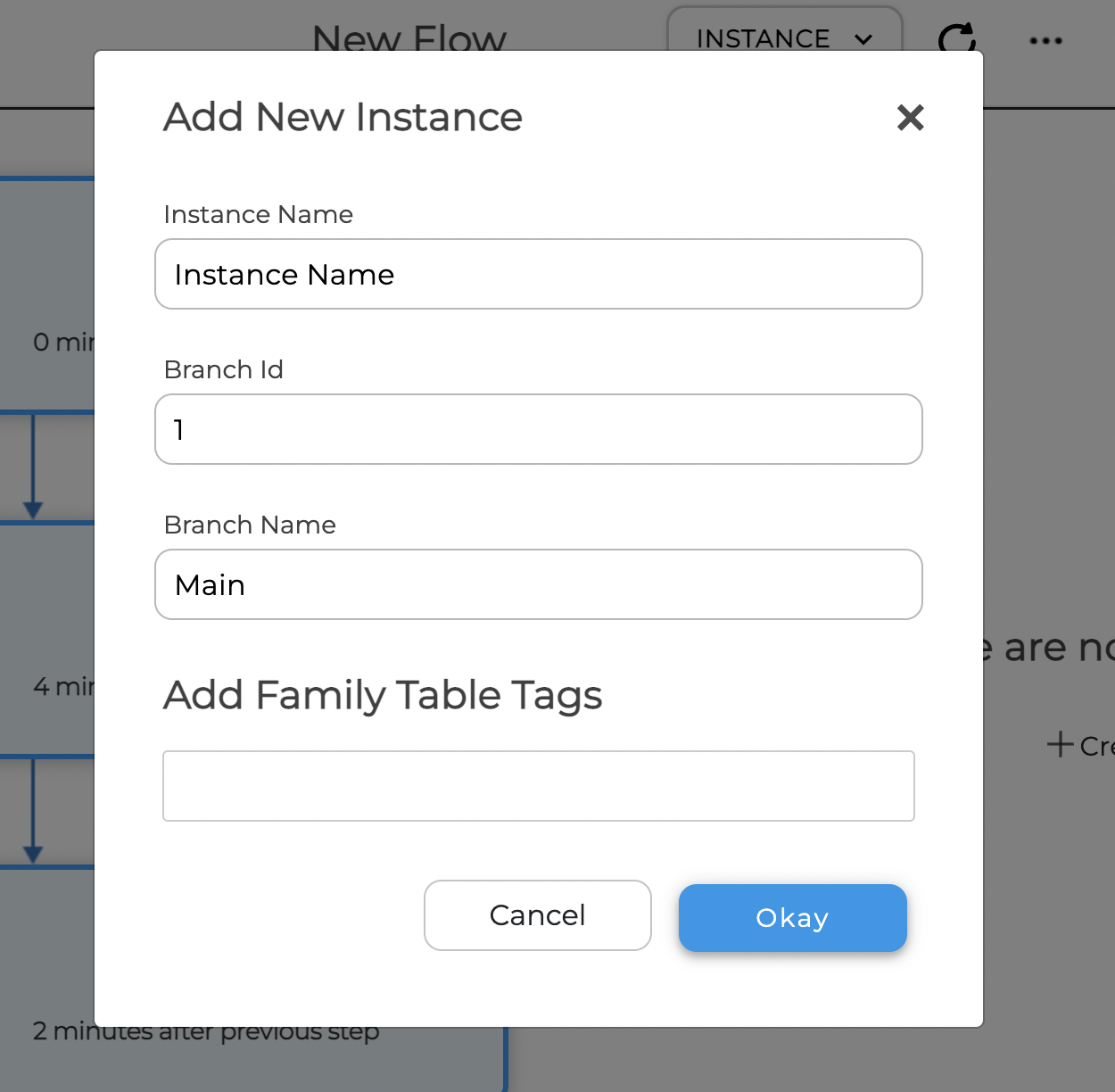Image resolution: width=1115 pixels, height=1092 pixels.
Task: Cancel adding the new instance
Action: (x=538, y=915)
